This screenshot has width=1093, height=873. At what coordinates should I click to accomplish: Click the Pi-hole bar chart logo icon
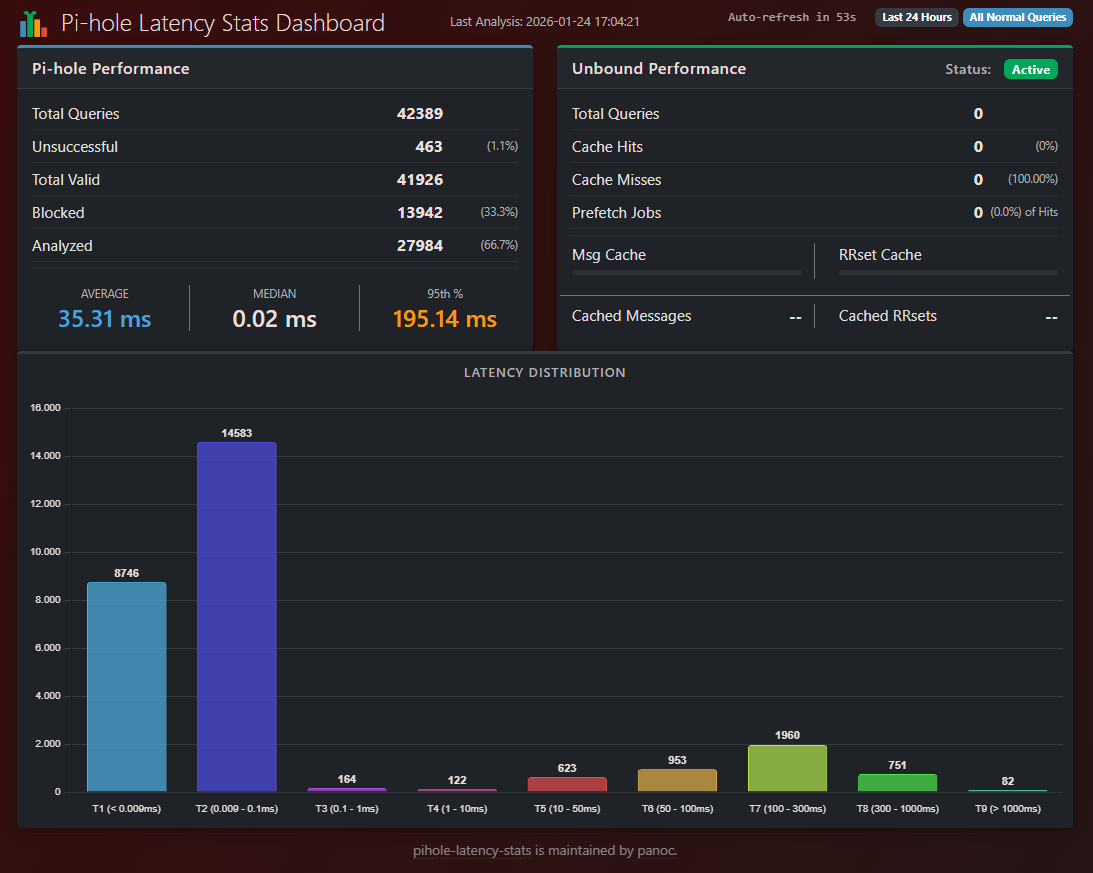[x=34, y=23]
